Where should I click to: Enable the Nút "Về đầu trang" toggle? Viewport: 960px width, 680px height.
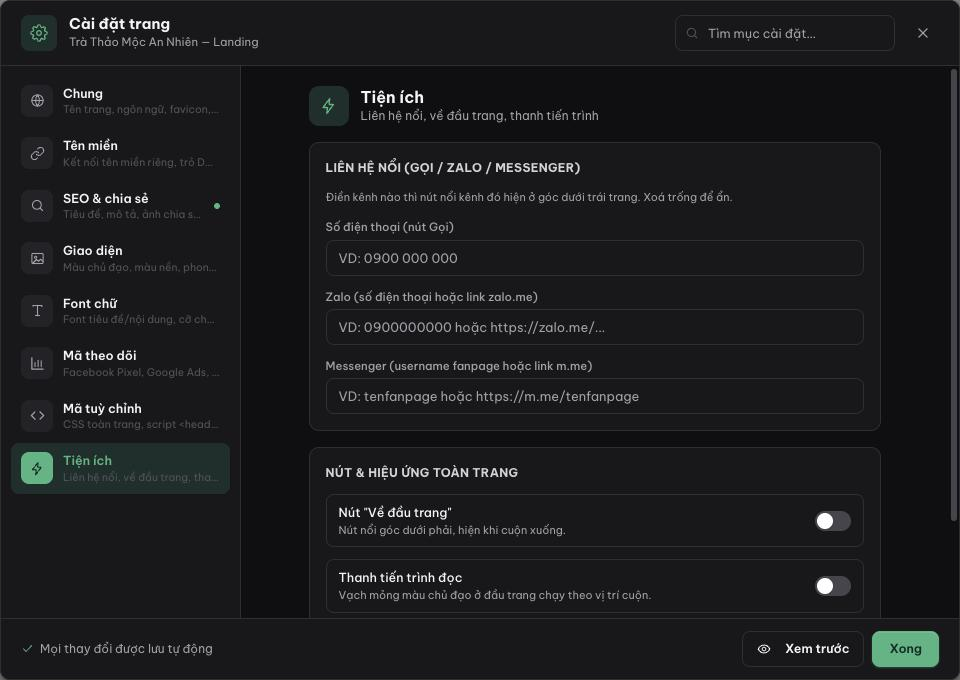(833, 521)
